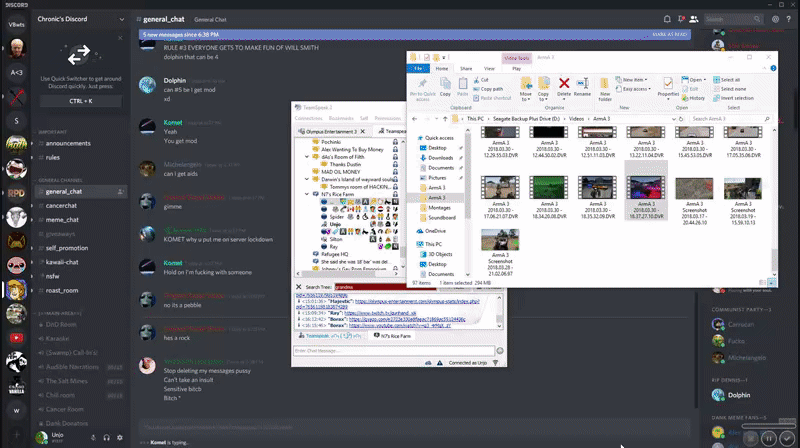Screen dimensions: 800x448
Task: Click Delete in File Explorer ribbon
Action: [x=564, y=87]
